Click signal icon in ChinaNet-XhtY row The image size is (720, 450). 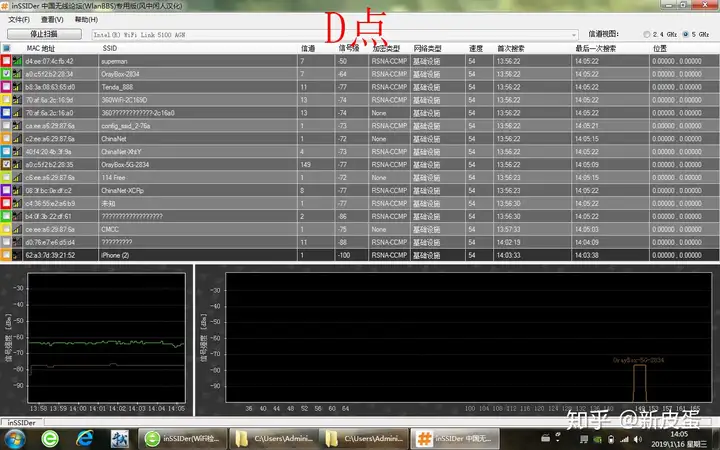pyautogui.click(x=17, y=151)
